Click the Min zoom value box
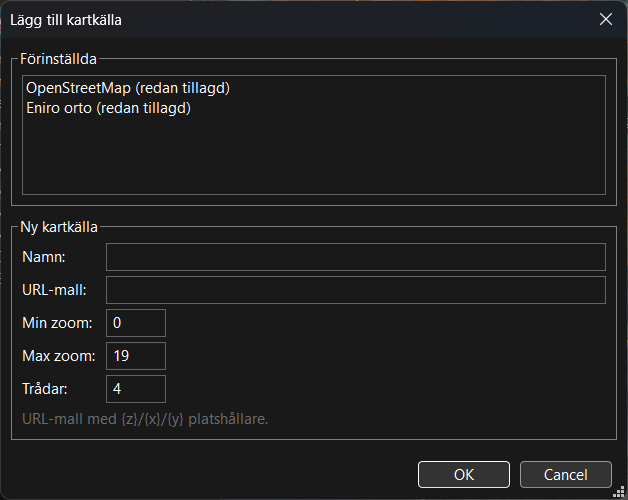Image resolution: width=628 pixels, height=500 pixels. [136, 323]
